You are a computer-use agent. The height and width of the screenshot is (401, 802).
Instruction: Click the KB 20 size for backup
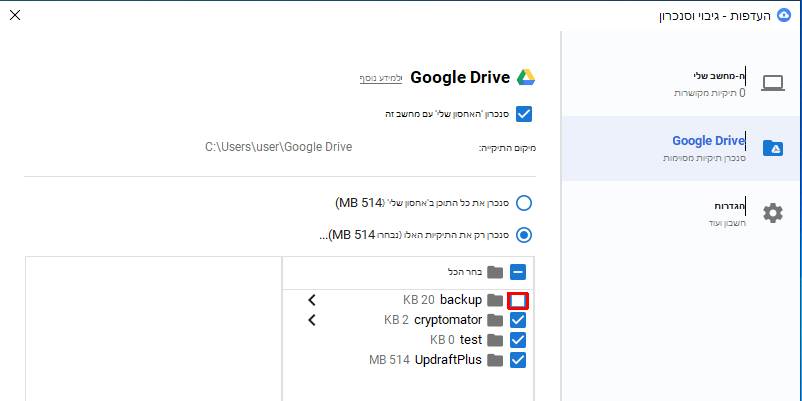(x=419, y=300)
